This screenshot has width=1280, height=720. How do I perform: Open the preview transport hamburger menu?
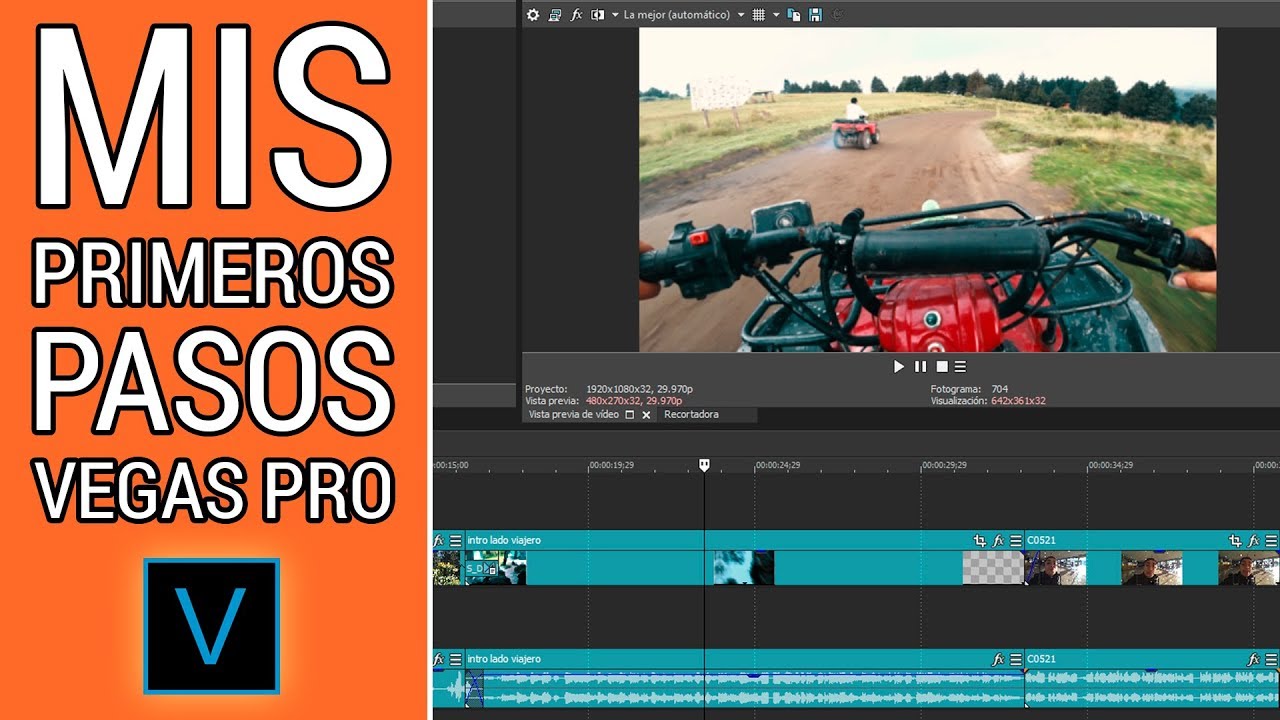pyautogui.click(x=960, y=367)
